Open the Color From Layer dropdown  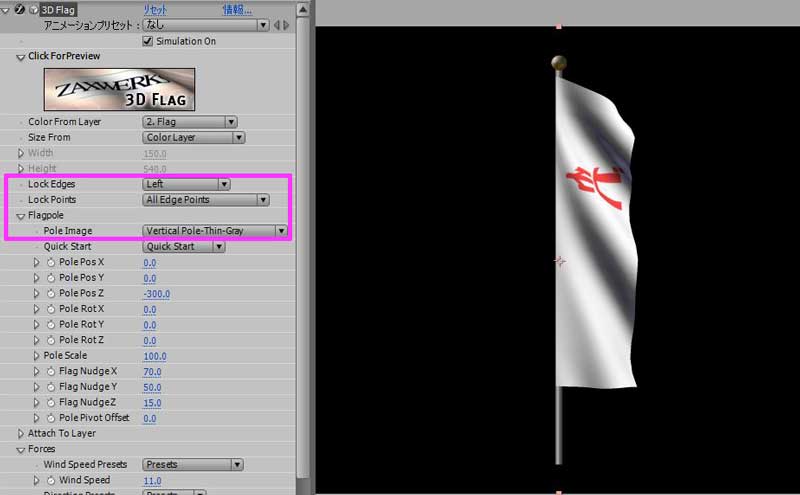pyautogui.click(x=189, y=121)
